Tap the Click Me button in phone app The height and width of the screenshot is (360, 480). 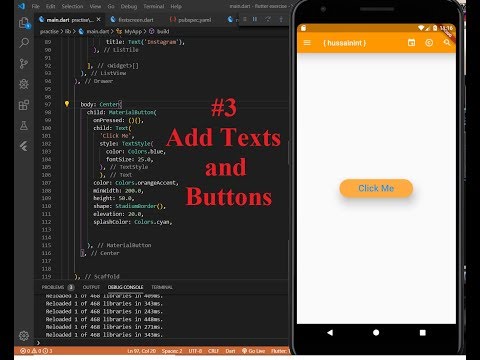pos(376,188)
